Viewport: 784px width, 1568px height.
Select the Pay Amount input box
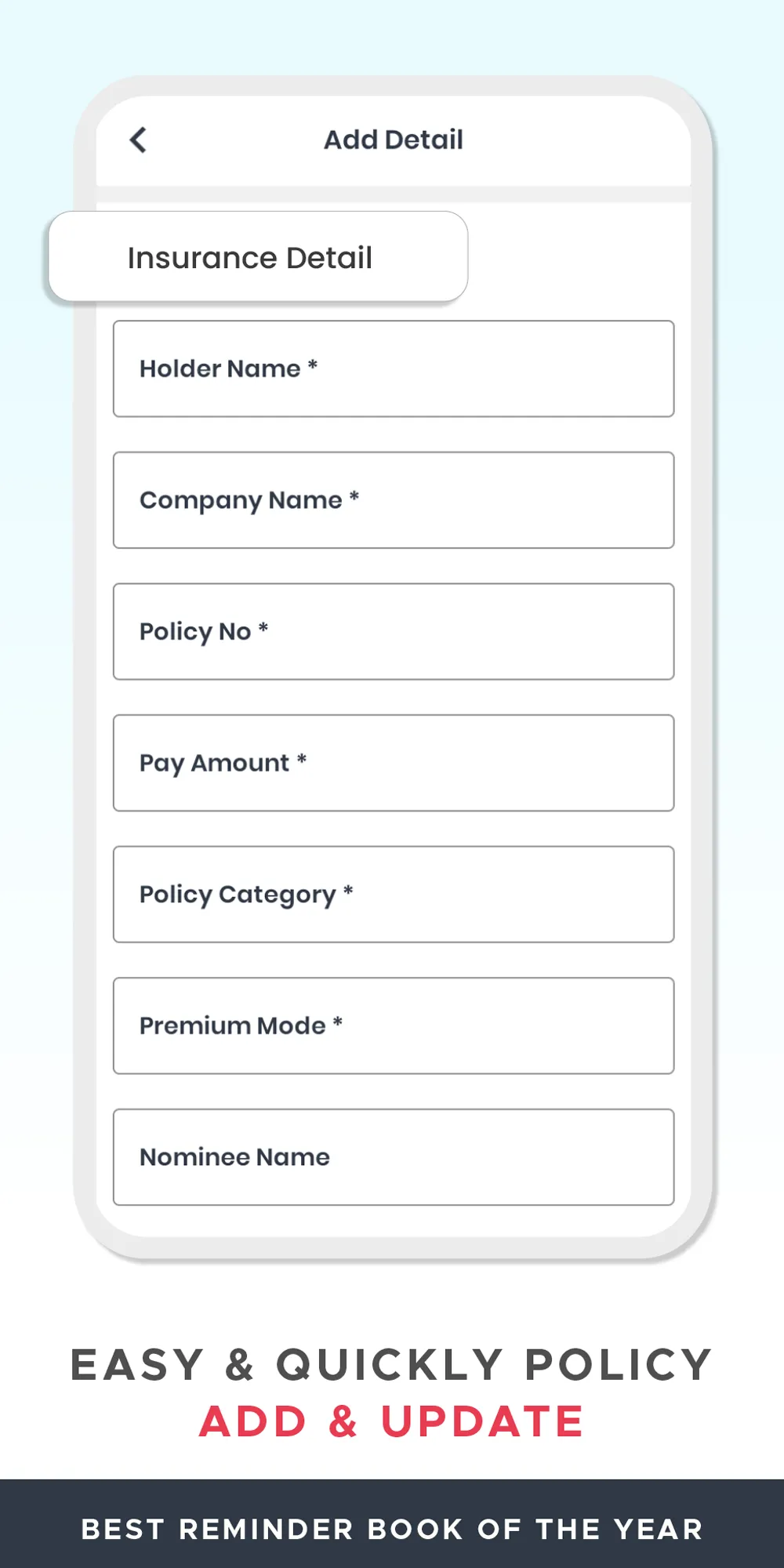394,763
